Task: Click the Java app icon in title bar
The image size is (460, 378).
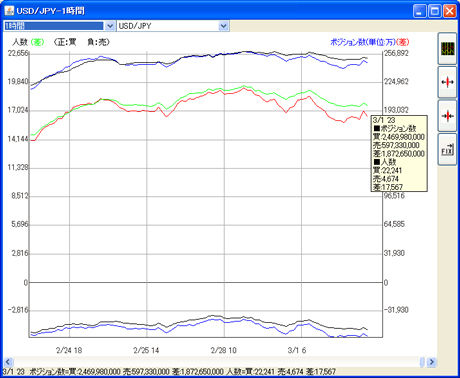Action: [x=9, y=11]
